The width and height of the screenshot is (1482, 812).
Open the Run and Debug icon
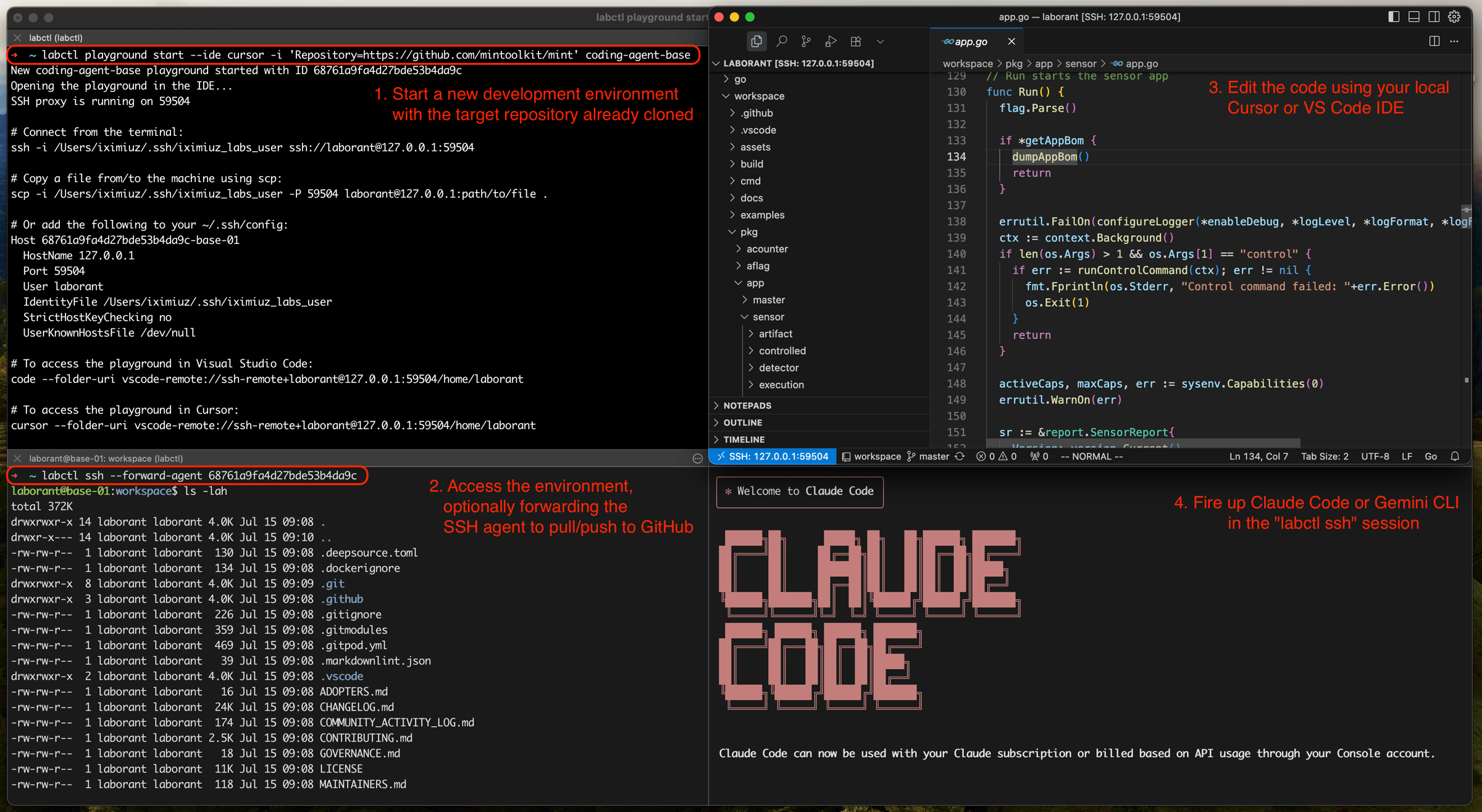[x=831, y=41]
